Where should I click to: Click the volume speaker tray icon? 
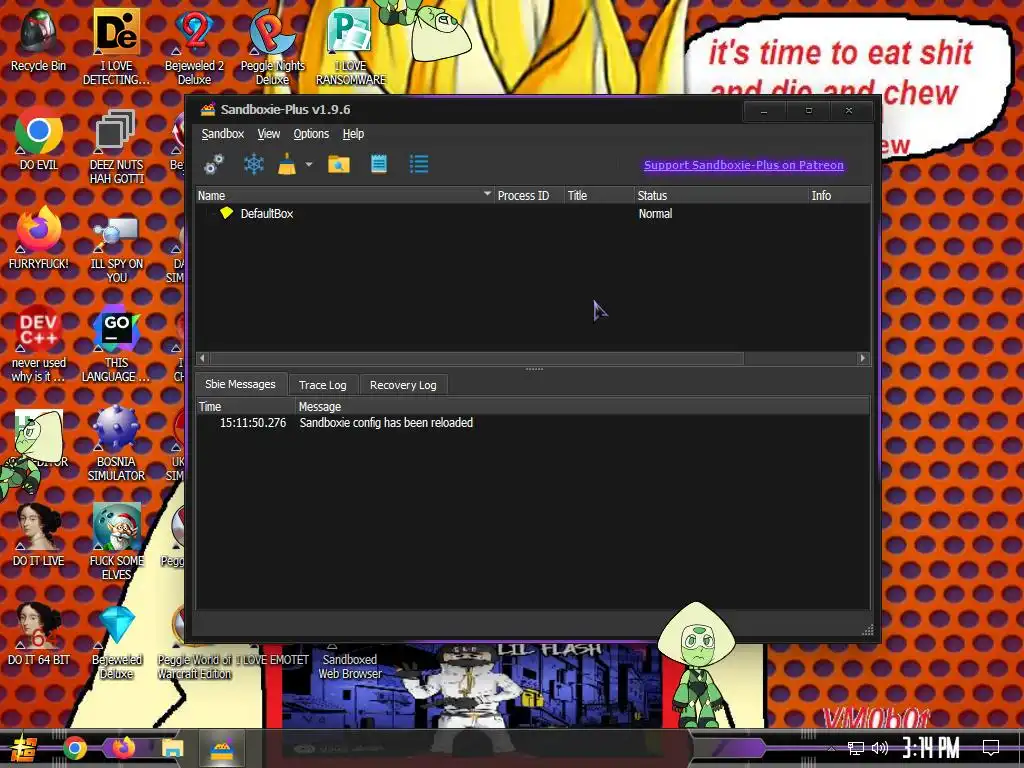(880, 748)
